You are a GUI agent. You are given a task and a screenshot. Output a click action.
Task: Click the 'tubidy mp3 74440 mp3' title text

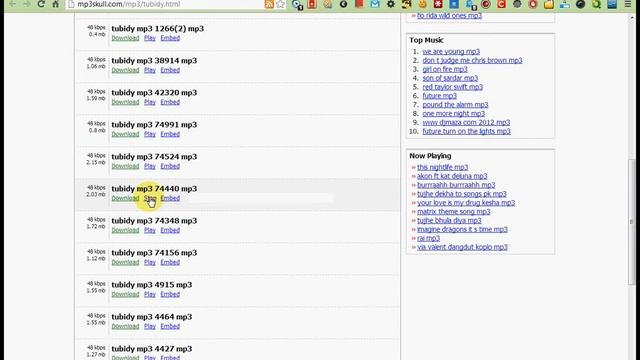point(154,189)
